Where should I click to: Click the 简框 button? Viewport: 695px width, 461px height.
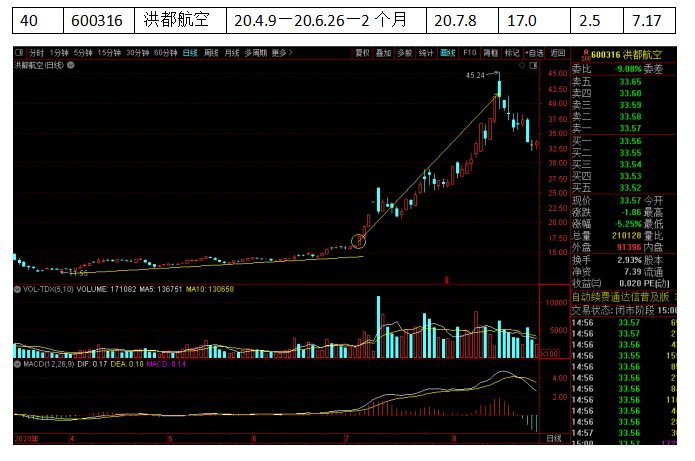coord(491,53)
